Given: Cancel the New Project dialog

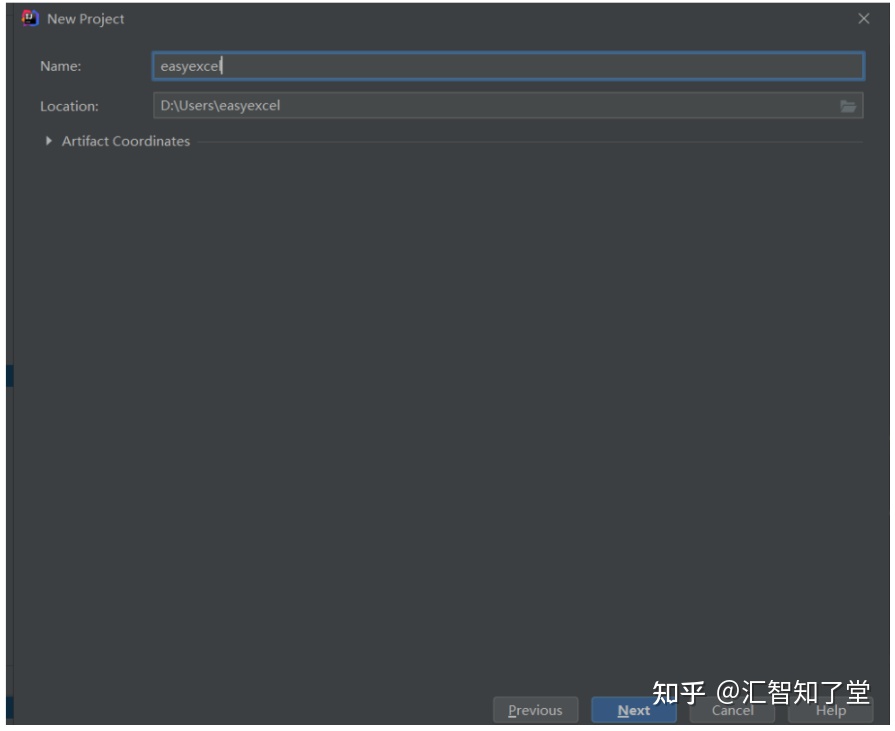Looking at the screenshot, I should click(732, 710).
